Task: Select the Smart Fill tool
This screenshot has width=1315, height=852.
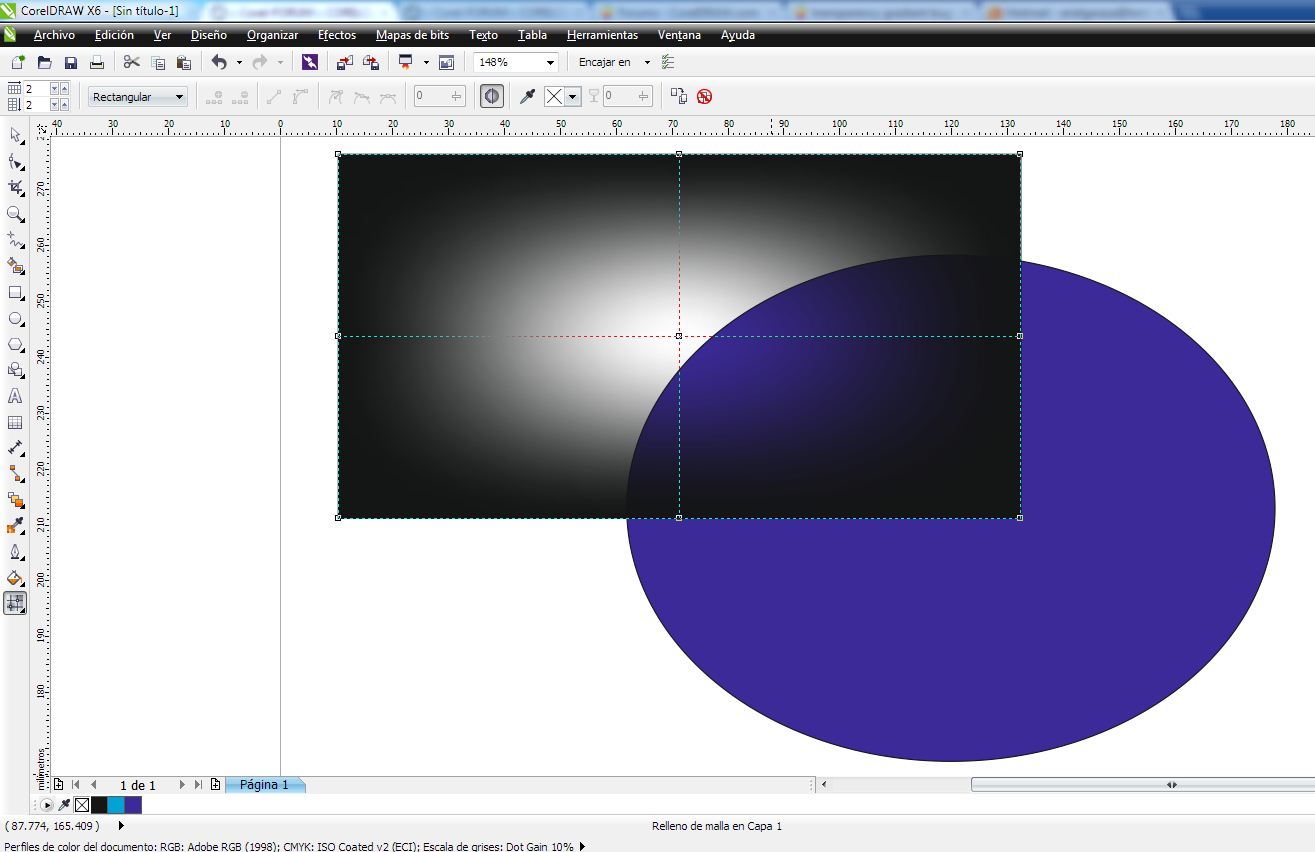Action: [15, 266]
